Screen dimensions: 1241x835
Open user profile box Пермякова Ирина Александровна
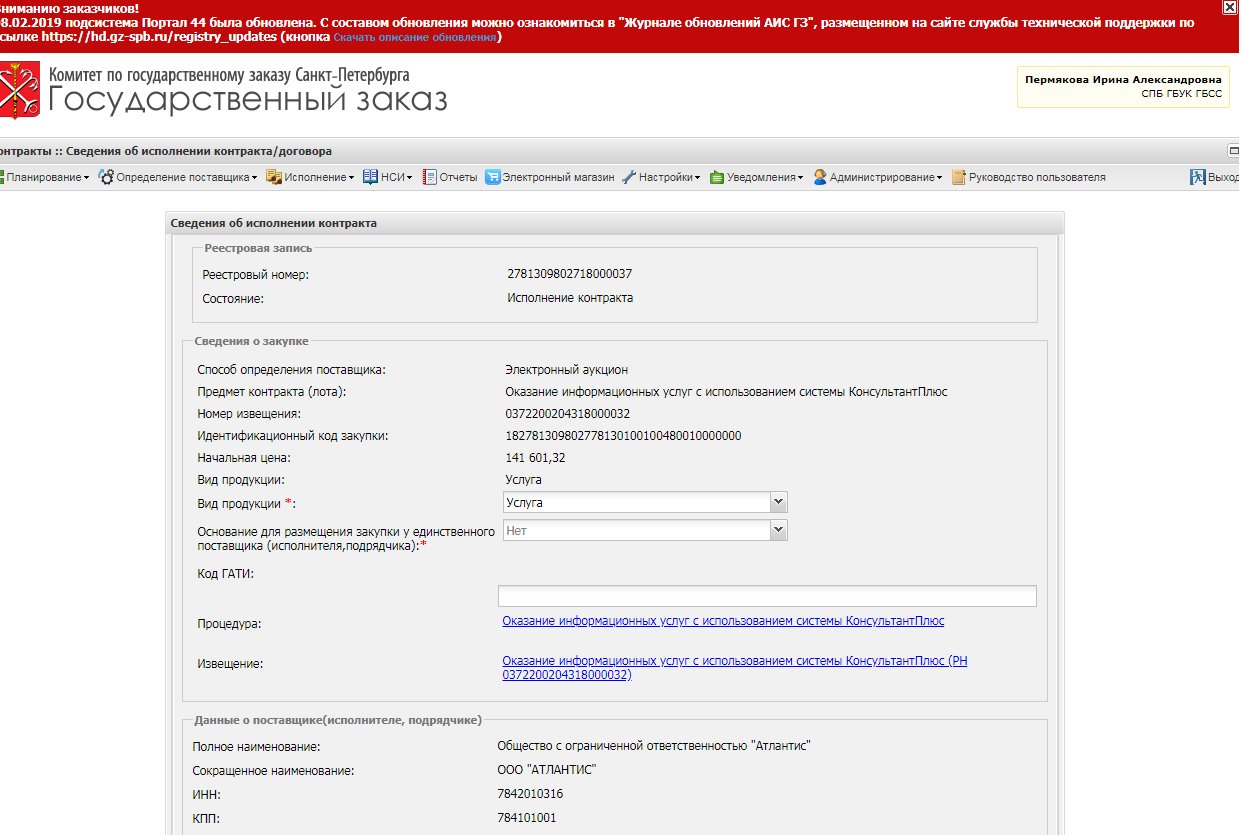[1123, 87]
